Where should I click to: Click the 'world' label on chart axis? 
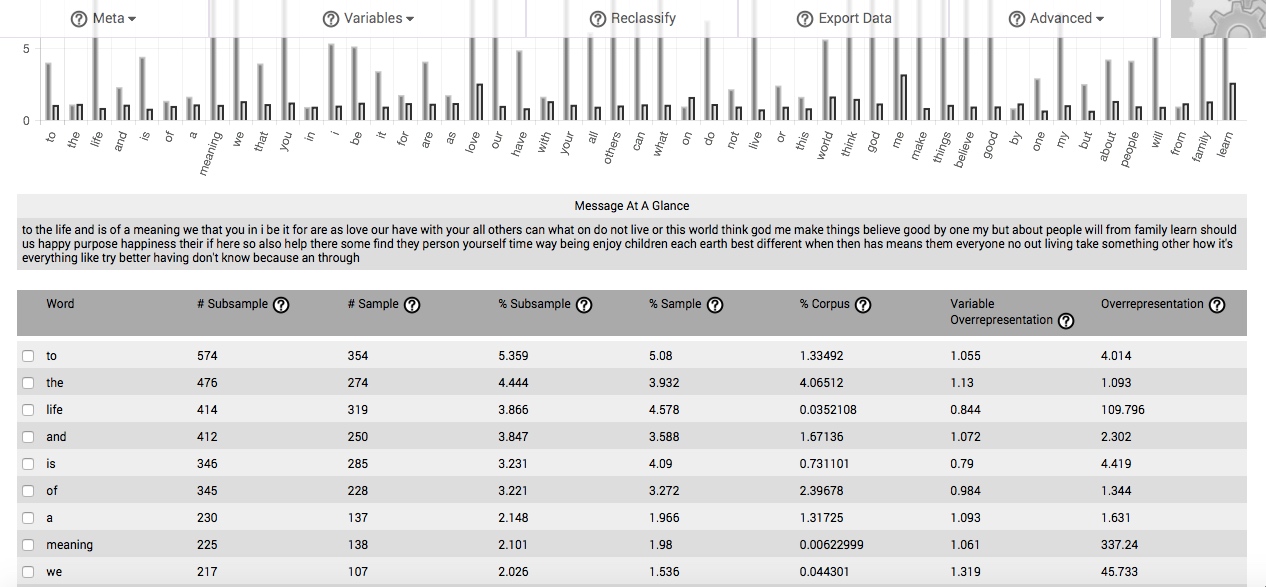coord(826,146)
